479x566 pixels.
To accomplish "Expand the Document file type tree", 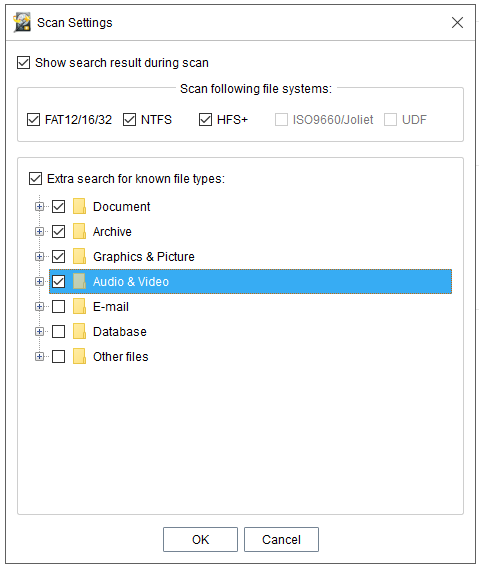I will pyautogui.click(x=39, y=206).
